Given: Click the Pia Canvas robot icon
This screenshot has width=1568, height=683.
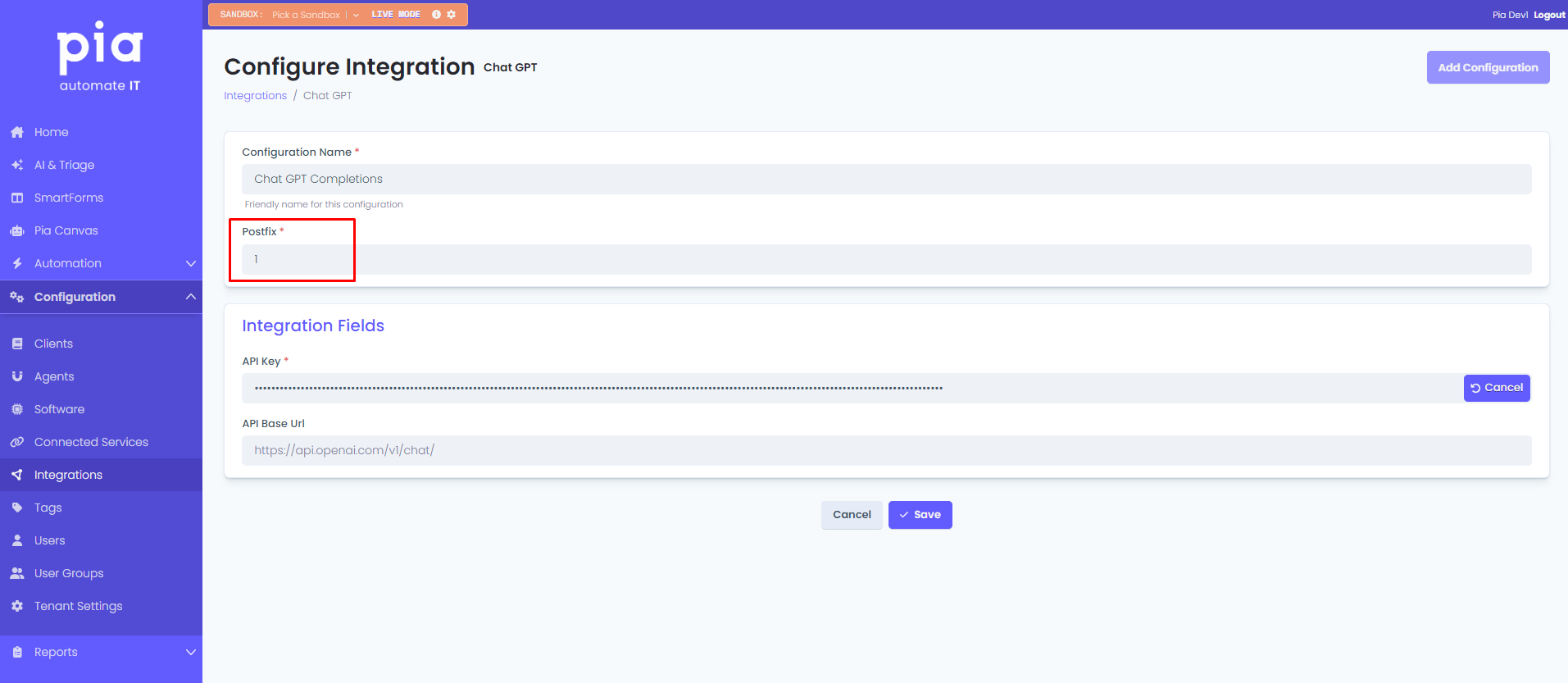Looking at the screenshot, I should 17,230.
